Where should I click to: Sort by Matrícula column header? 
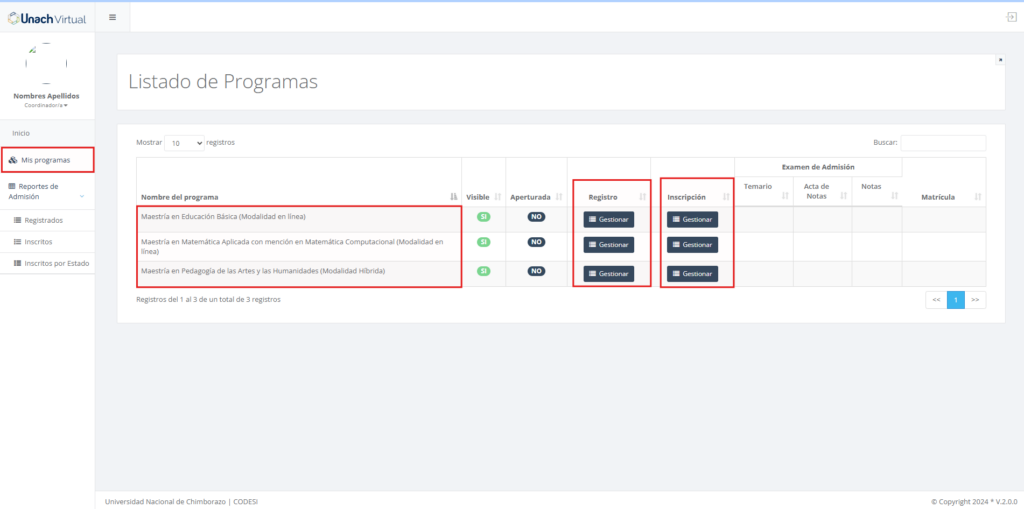[977, 197]
